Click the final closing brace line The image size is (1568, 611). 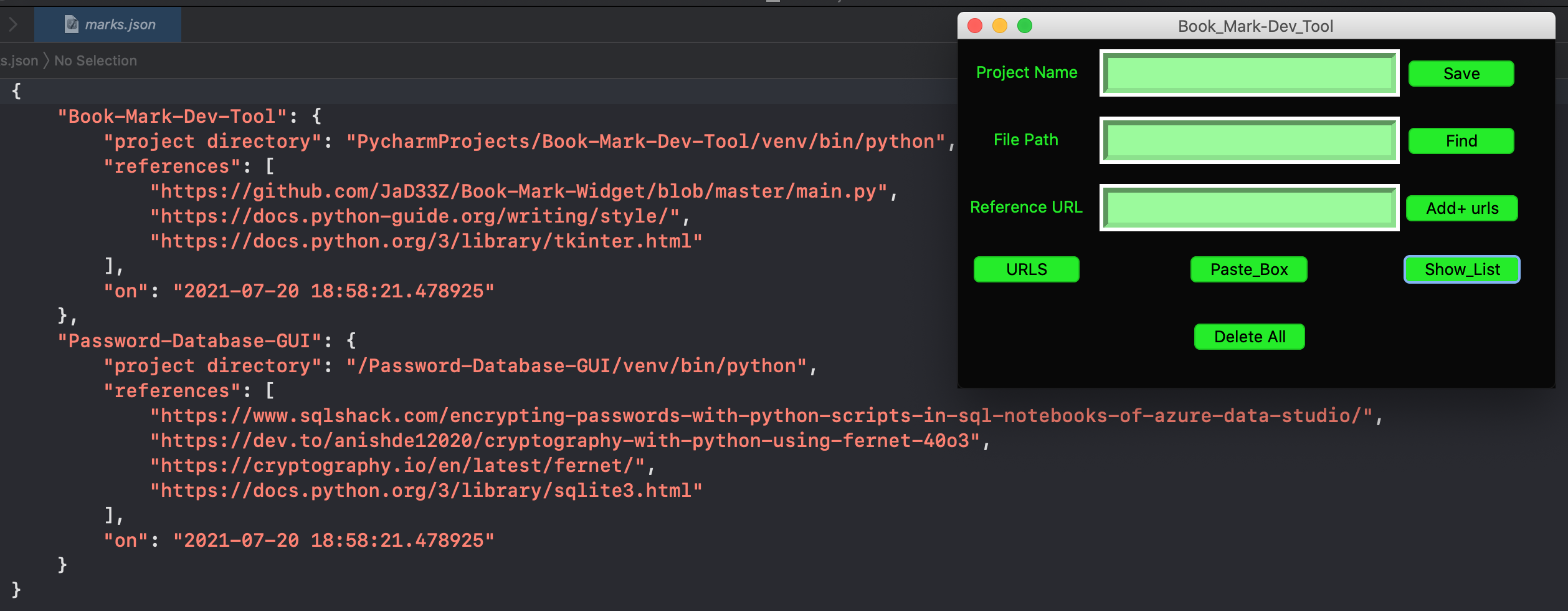click(x=17, y=590)
